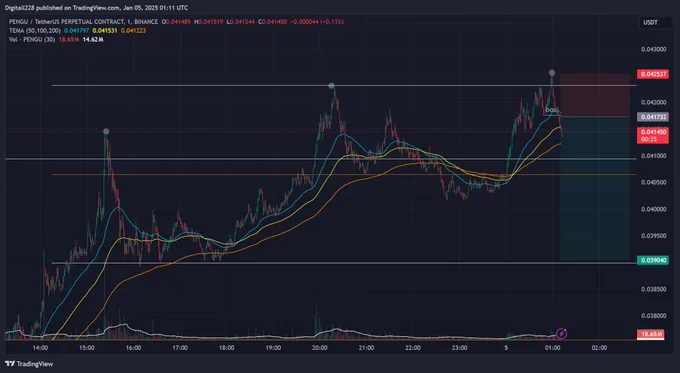Click the TradingView logo
This screenshot has height=373, width=680.
[x=29, y=364]
